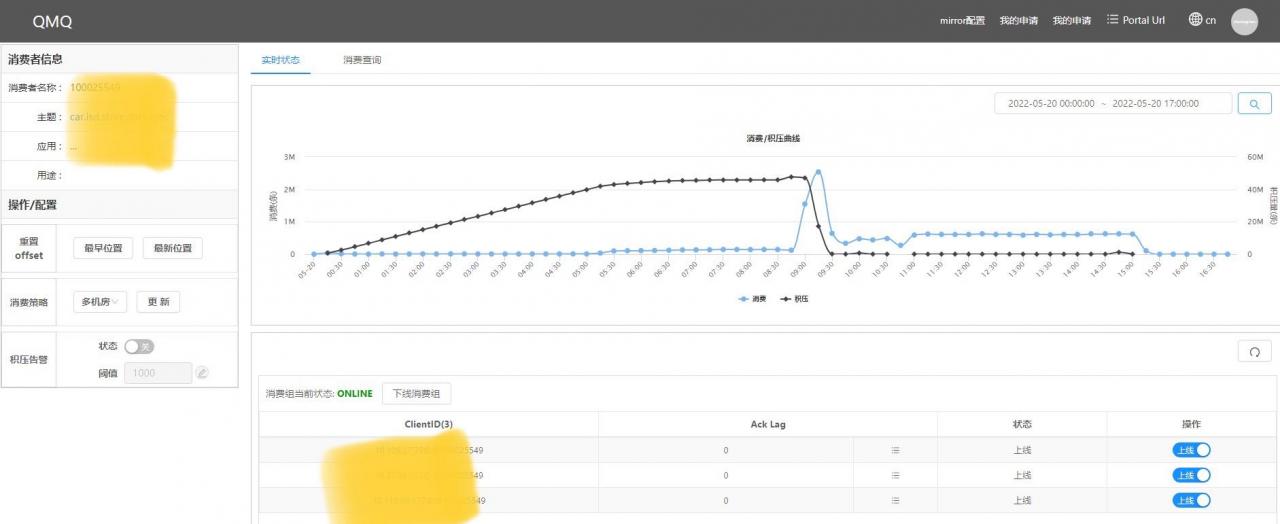Image resolution: width=1280 pixels, height=524 pixels.
Task: Open Ack Lag details icon in second client row
Action: pyautogui.click(x=895, y=475)
